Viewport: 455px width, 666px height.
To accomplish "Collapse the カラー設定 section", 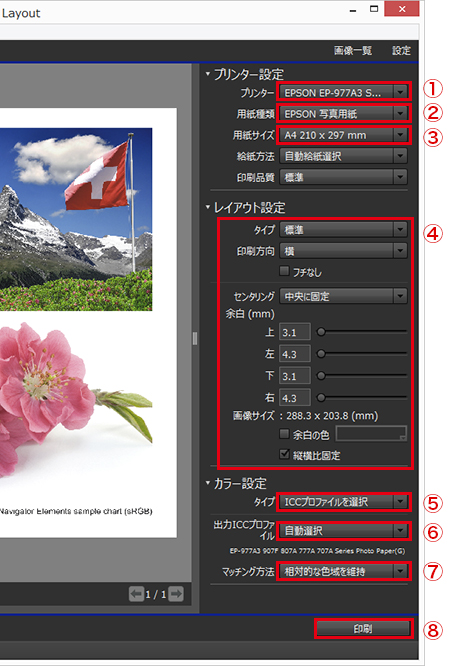I will click(x=208, y=483).
